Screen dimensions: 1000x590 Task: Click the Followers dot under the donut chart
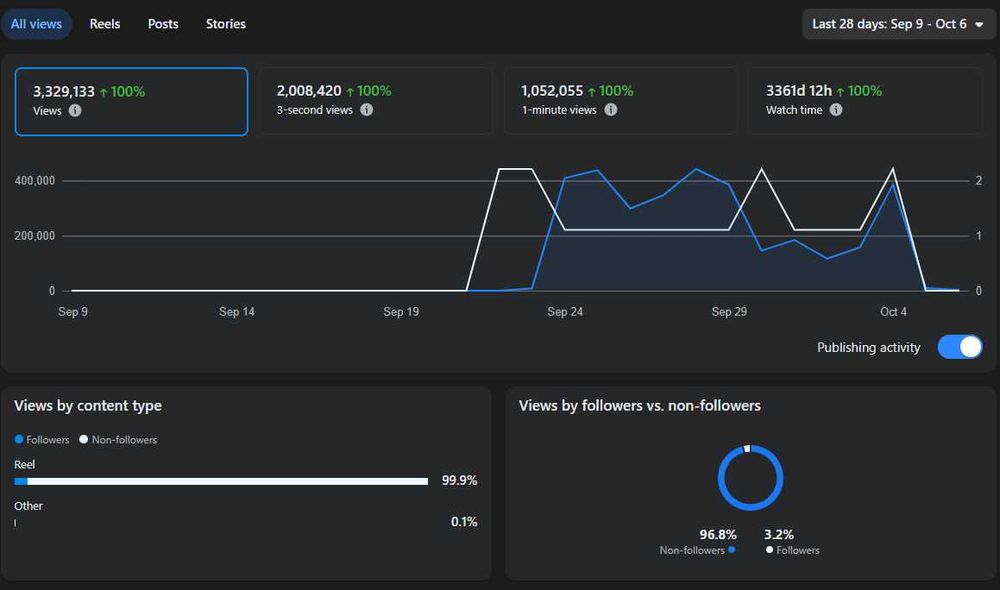[770, 550]
